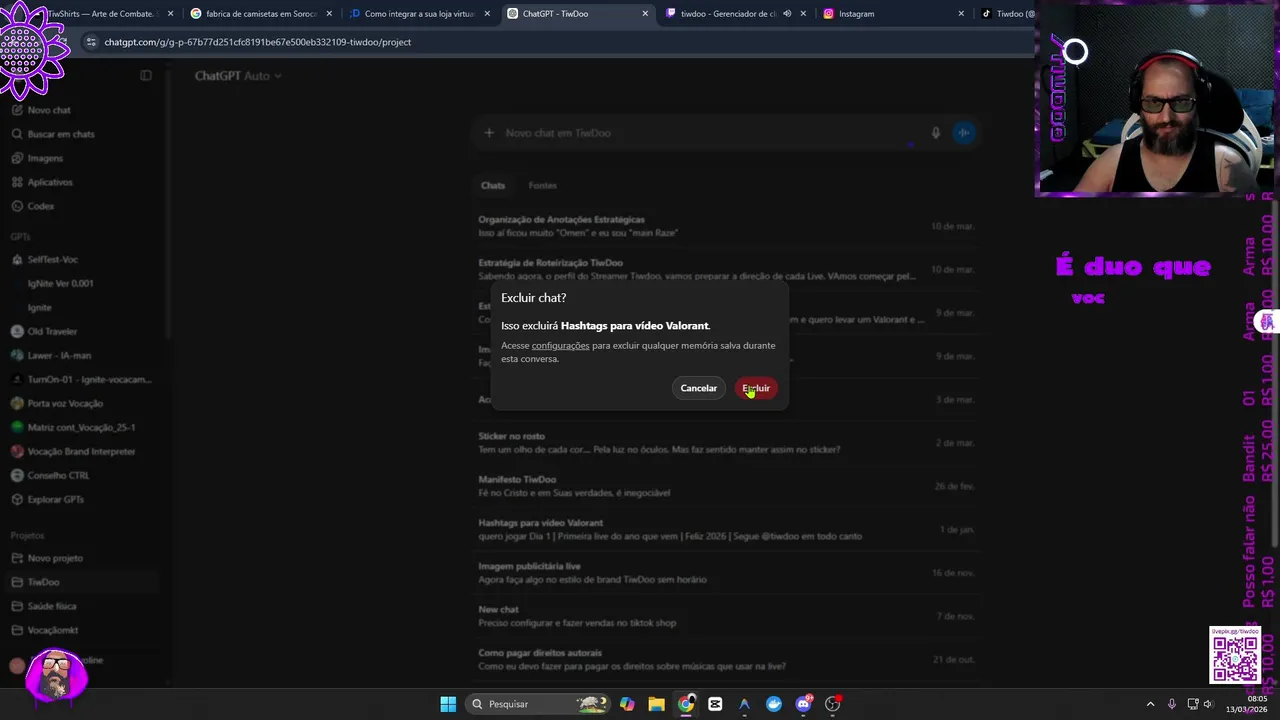Viewport: 1280px width, 720px height.
Task: Switch to the Chats tab
Action: point(493,185)
